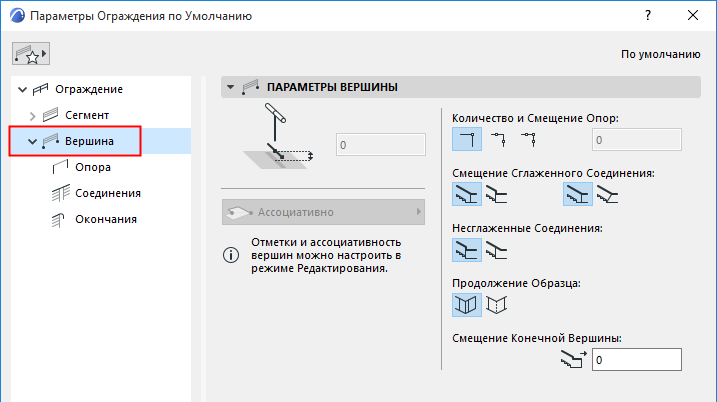Select Опора in the tree
The height and width of the screenshot is (402, 717).
click(x=92, y=167)
